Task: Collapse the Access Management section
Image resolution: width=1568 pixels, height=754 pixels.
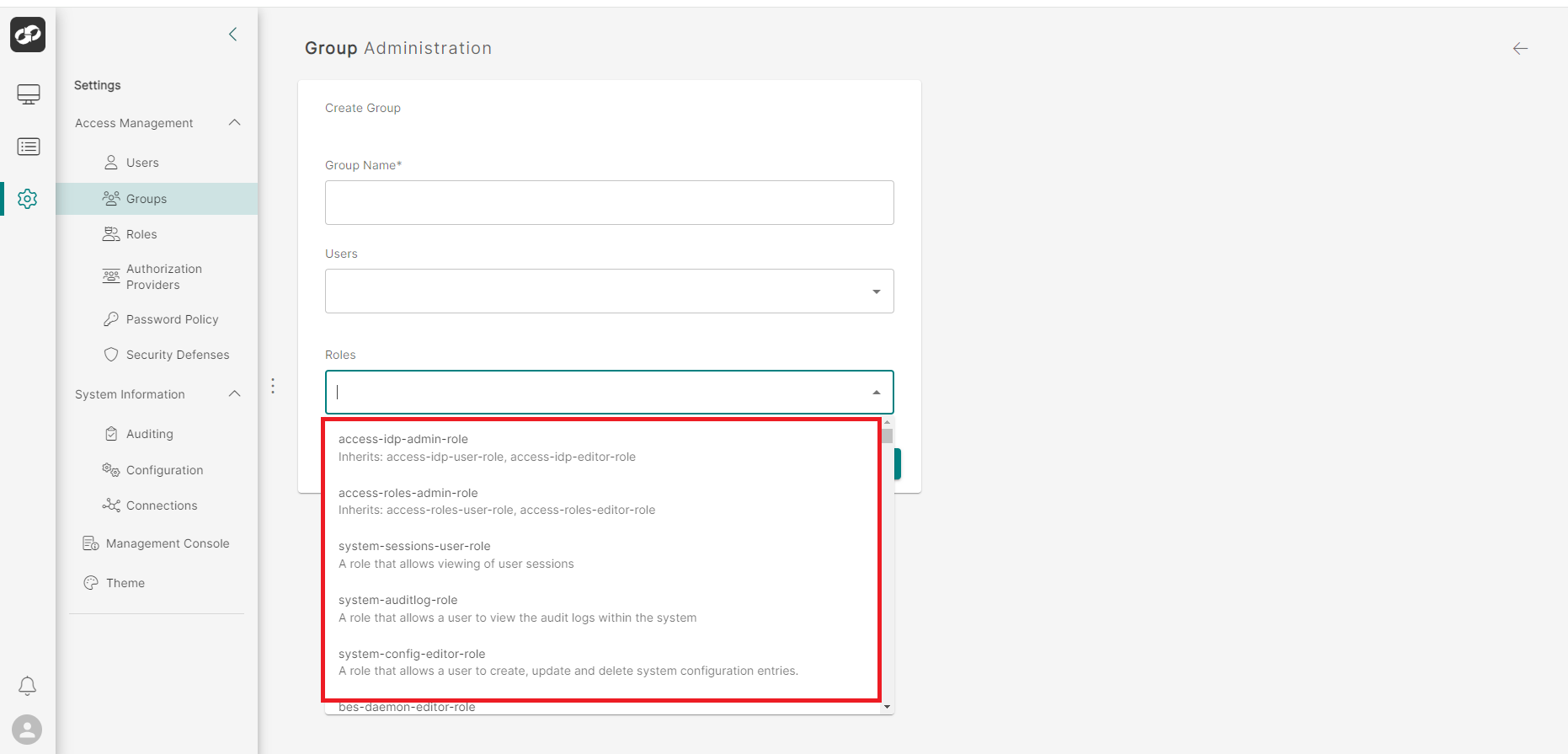Action: (x=235, y=123)
